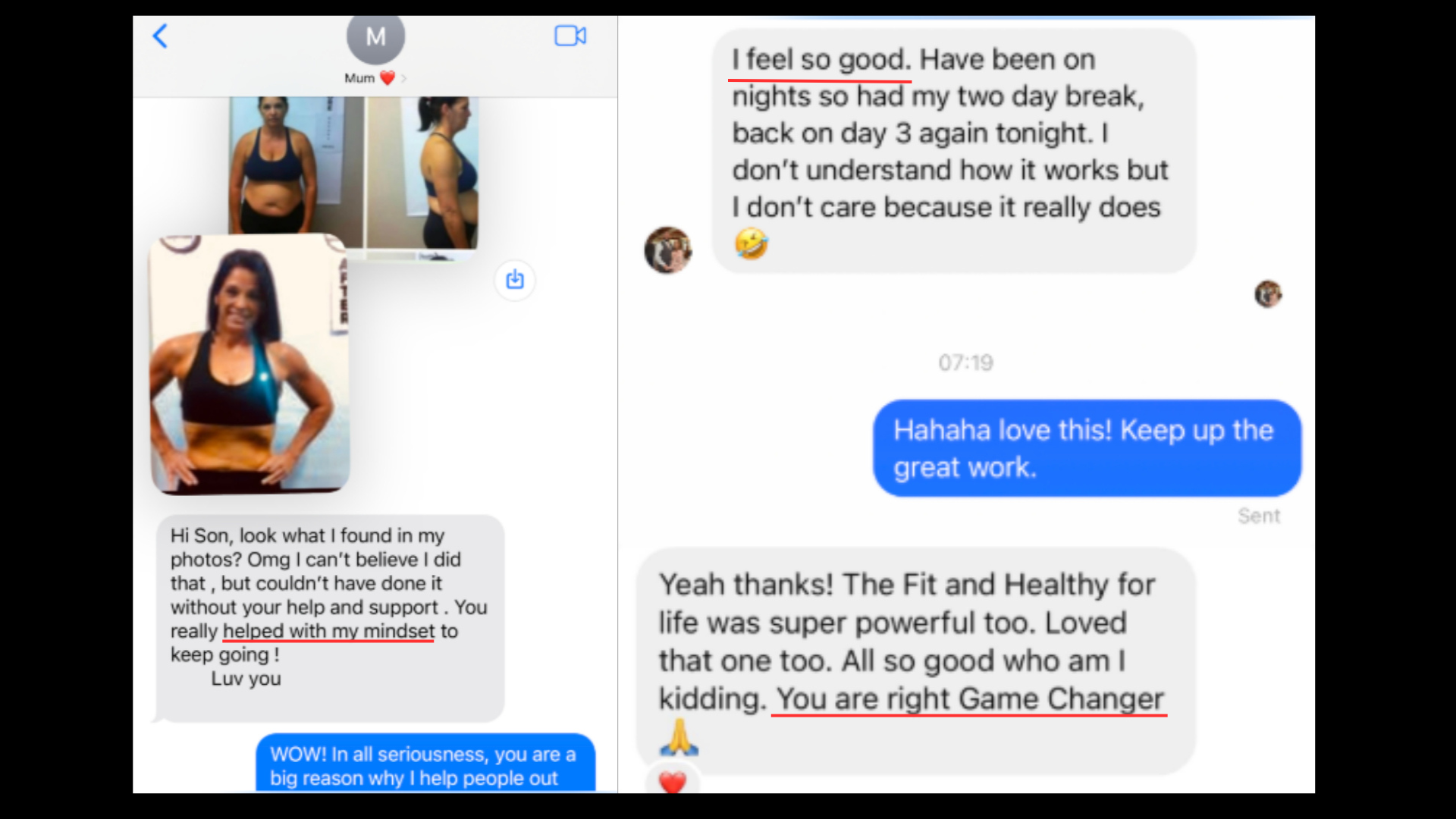Screen dimensions: 1456x819
Task: Expand contact details chevron beside Mum
Action: 404,78
